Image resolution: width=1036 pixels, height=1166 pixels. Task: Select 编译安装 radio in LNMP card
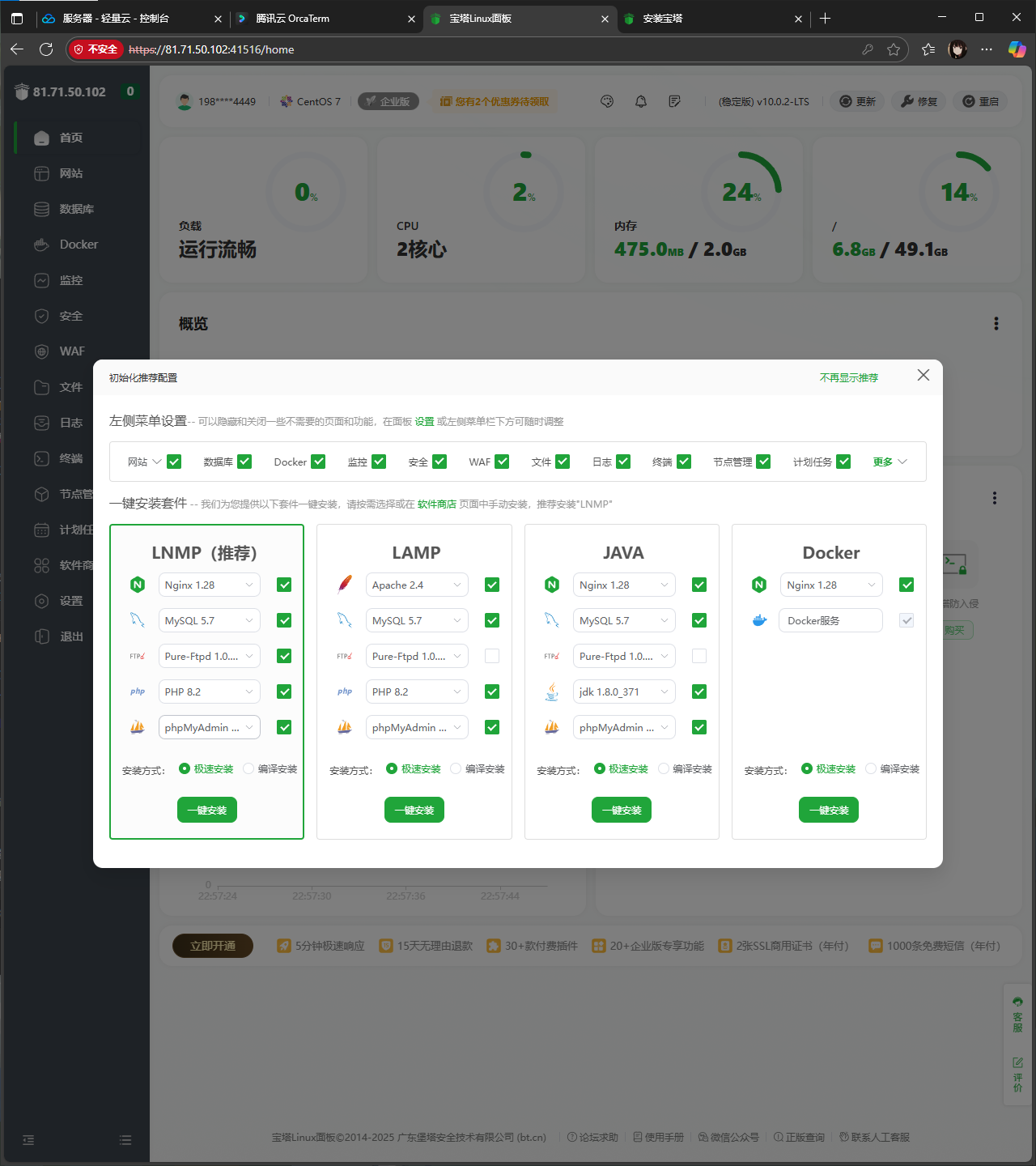(x=248, y=768)
